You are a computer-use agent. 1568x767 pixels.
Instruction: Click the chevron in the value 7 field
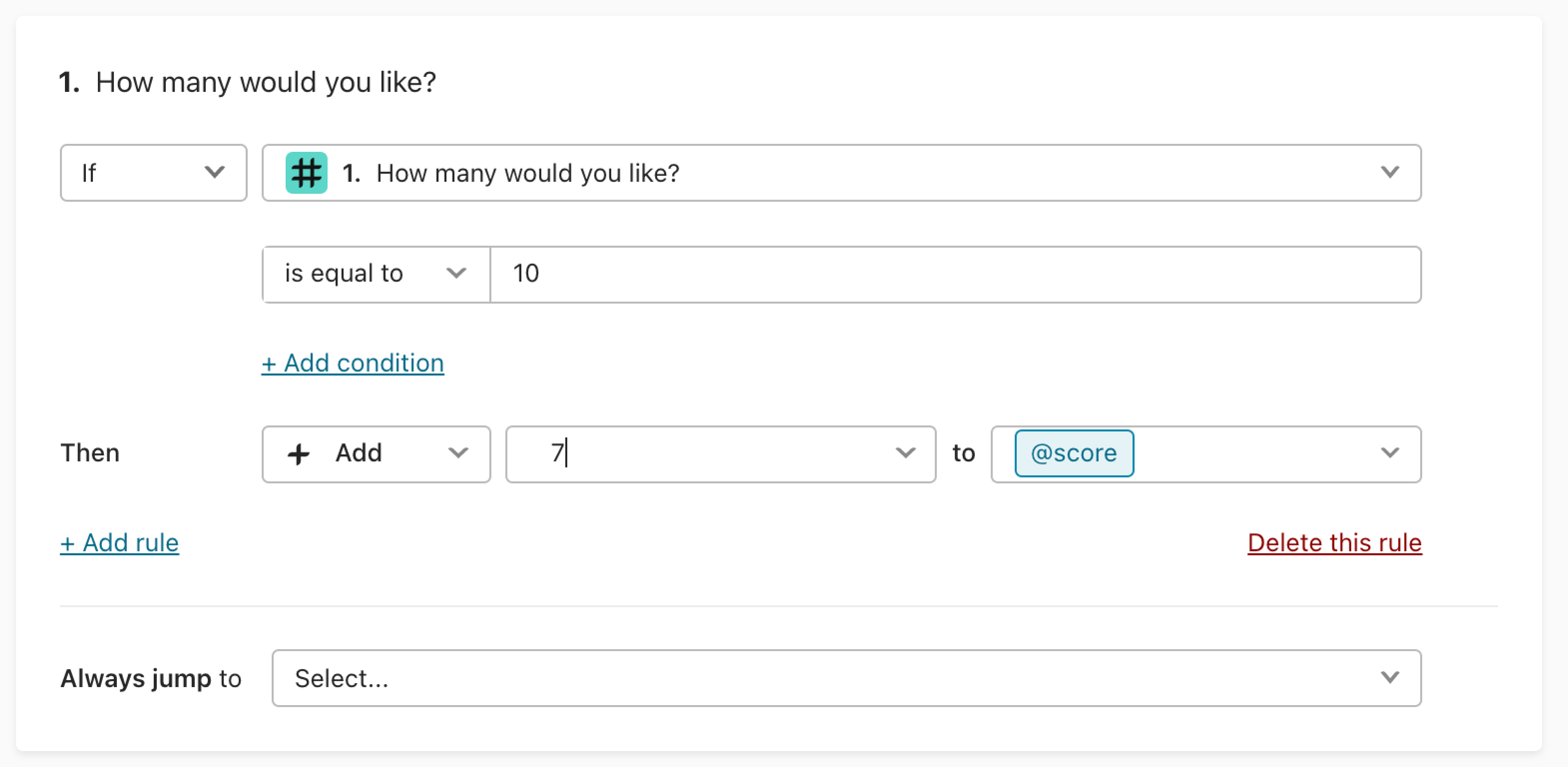[906, 453]
